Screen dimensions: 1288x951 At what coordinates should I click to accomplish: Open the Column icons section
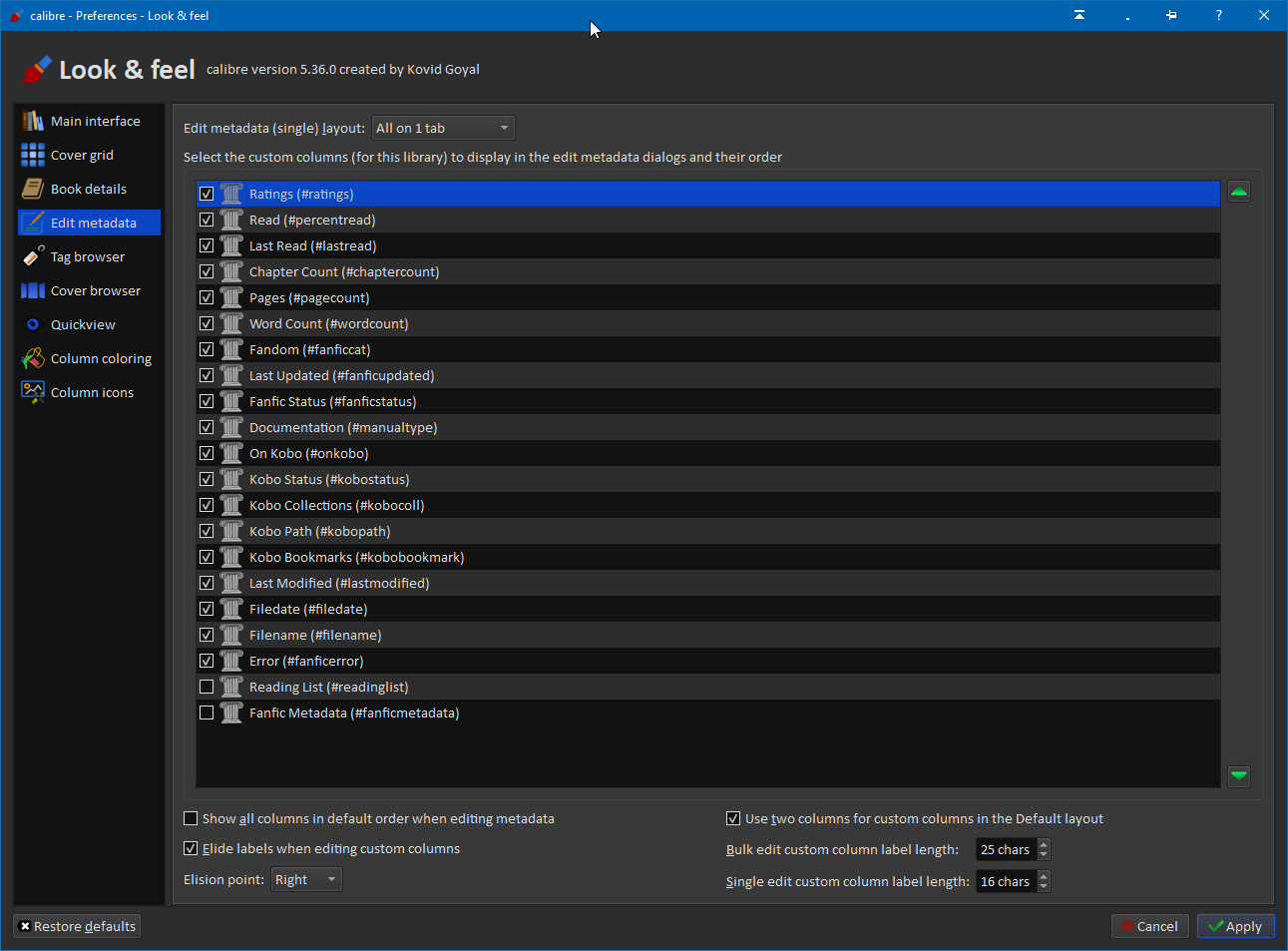pos(89,392)
